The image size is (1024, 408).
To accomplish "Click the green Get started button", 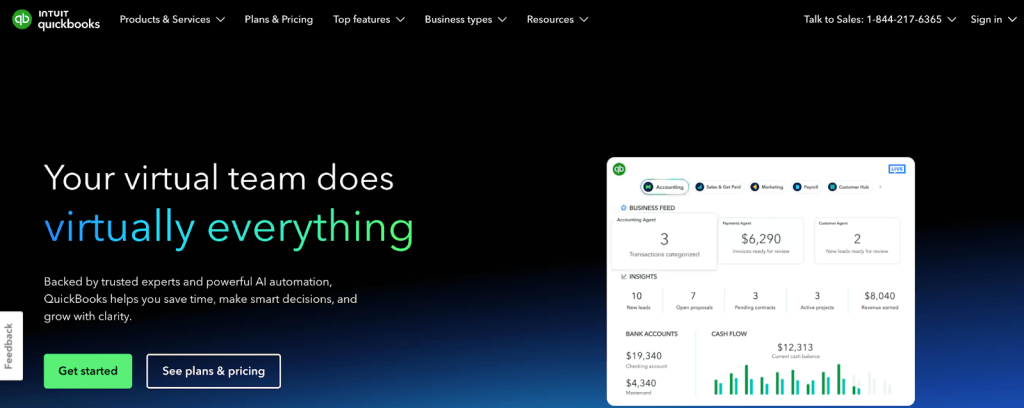I will pyautogui.click(x=88, y=371).
